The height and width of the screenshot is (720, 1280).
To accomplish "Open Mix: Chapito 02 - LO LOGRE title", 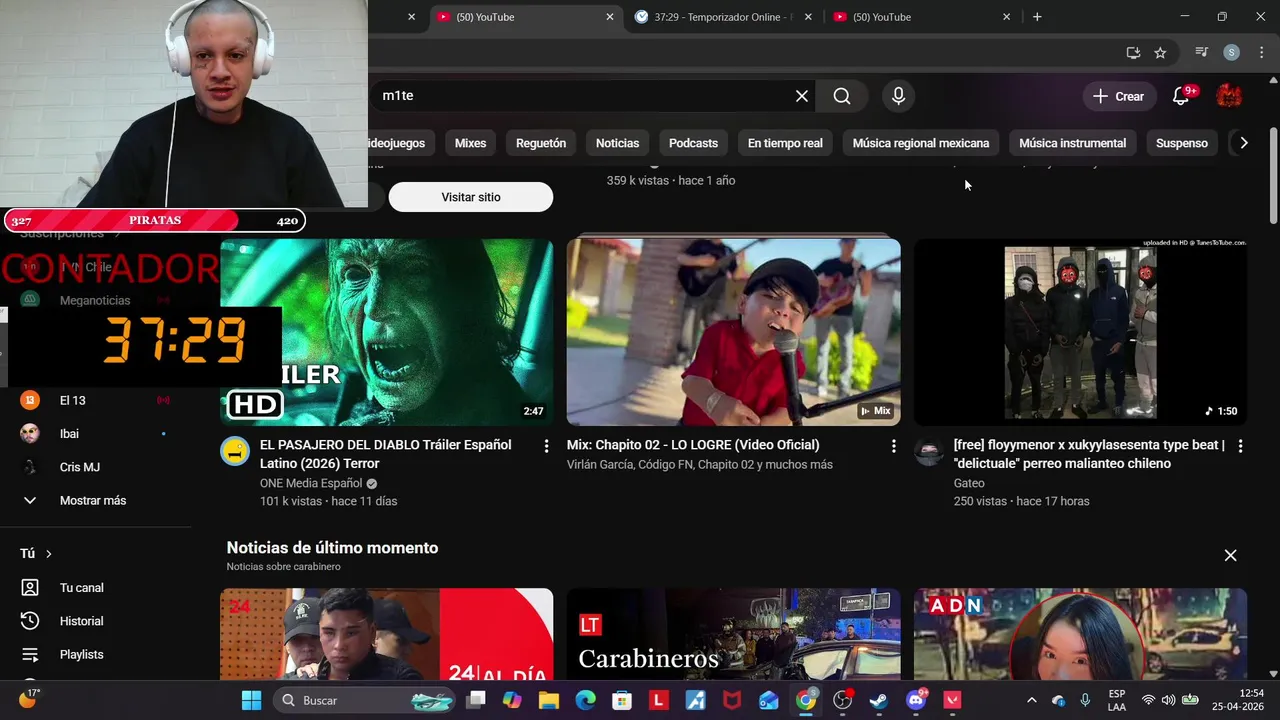I will click(693, 445).
